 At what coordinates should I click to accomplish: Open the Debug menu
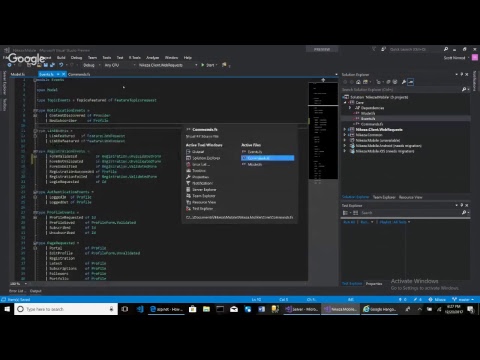click(76, 58)
